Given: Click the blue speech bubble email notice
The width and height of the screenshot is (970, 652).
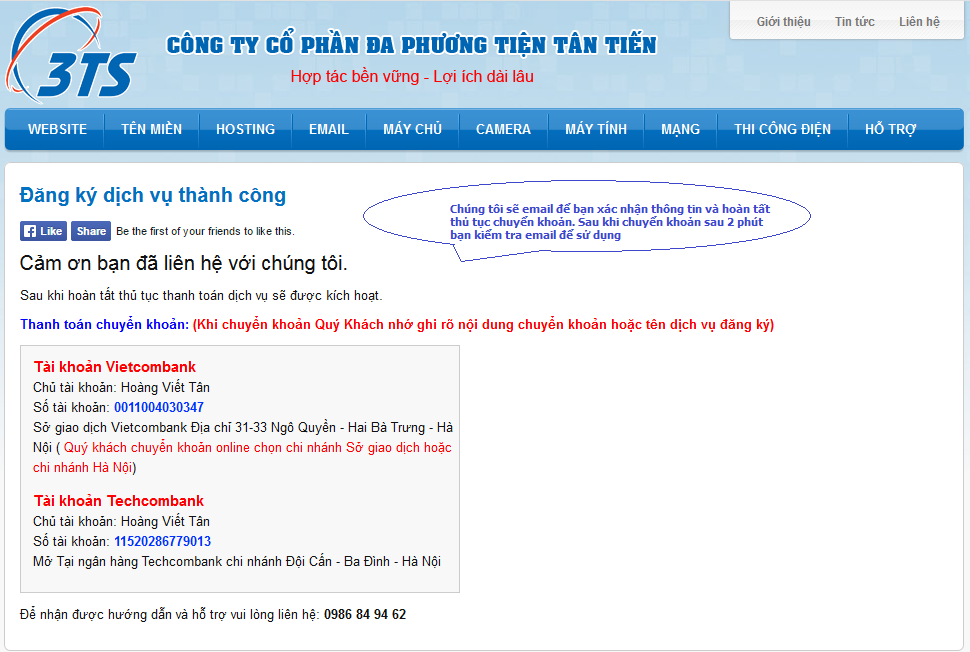Looking at the screenshot, I should pyautogui.click(x=586, y=220).
